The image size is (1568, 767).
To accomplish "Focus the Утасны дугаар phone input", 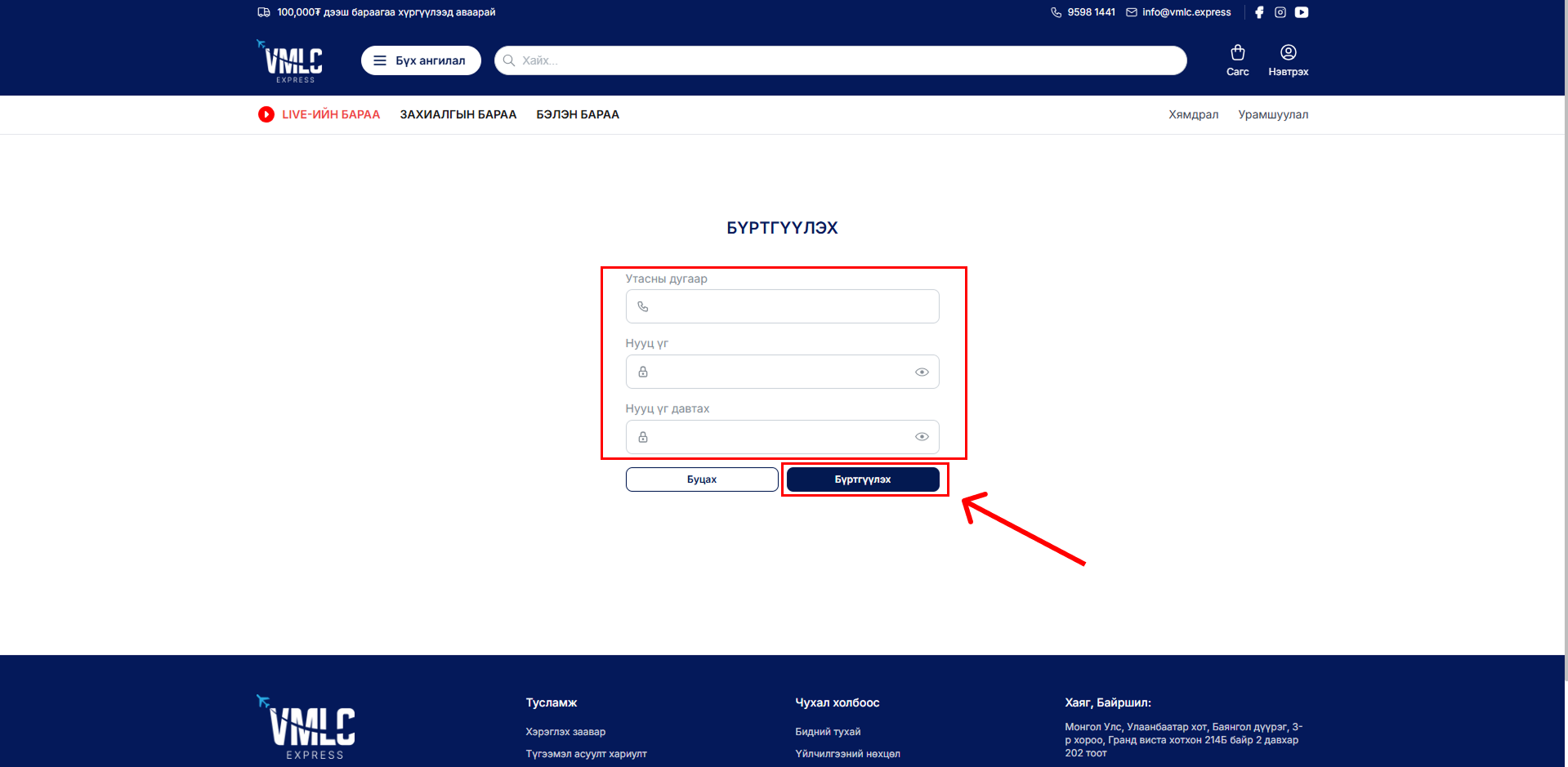I will click(x=793, y=306).
